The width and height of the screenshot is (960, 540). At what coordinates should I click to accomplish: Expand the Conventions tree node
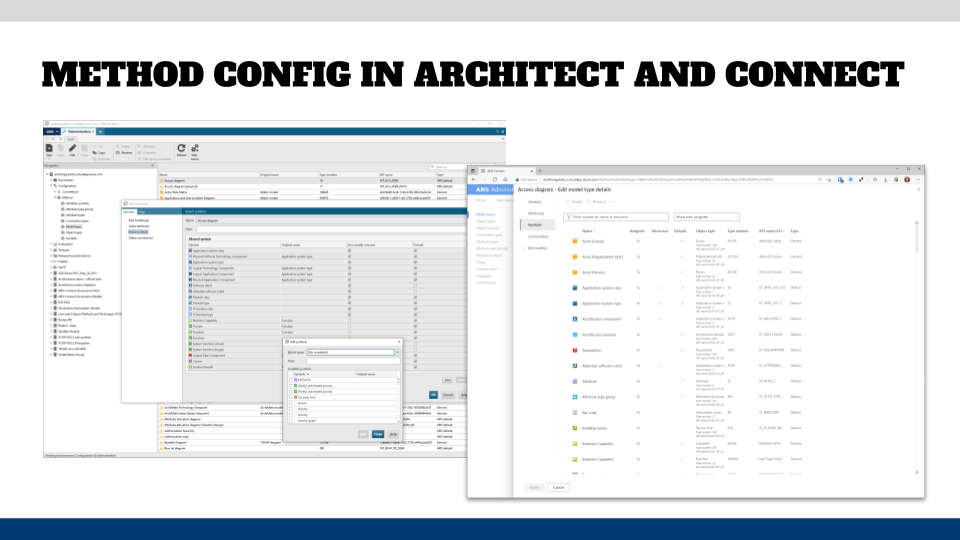click(x=55, y=192)
